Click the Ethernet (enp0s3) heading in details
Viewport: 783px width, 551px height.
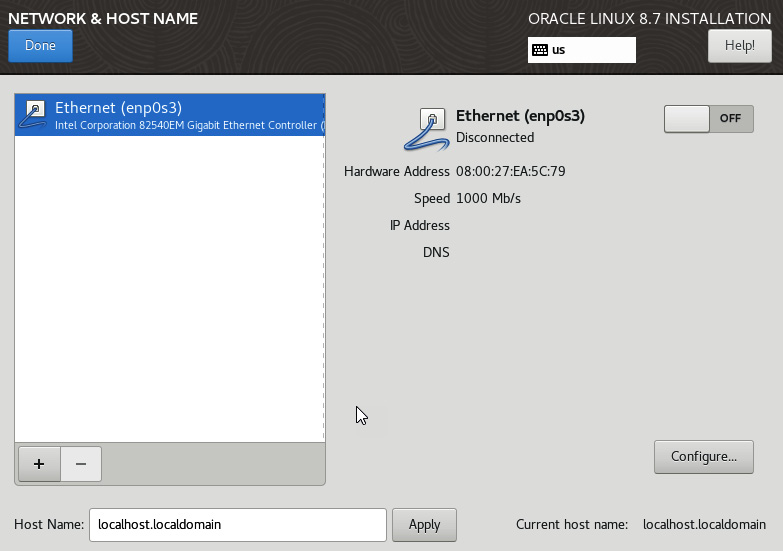pyautogui.click(x=520, y=116)
